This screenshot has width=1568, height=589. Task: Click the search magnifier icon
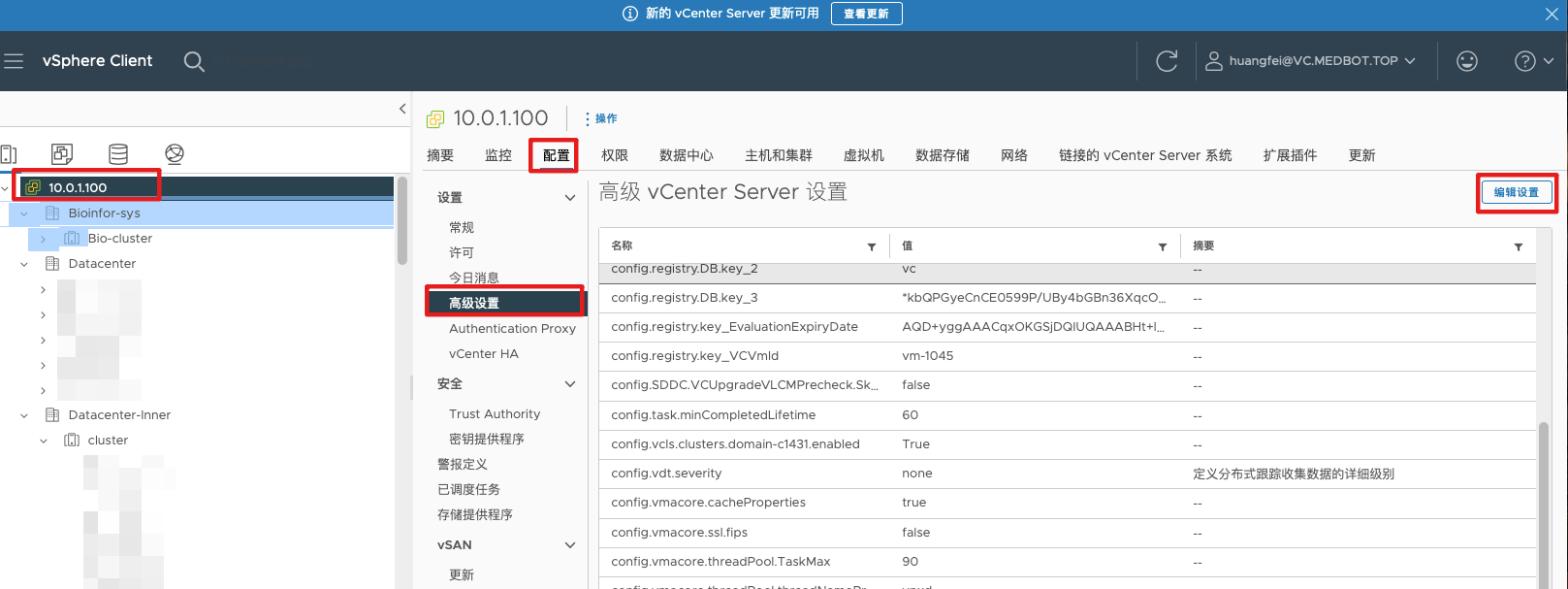(x=194, y=61)
